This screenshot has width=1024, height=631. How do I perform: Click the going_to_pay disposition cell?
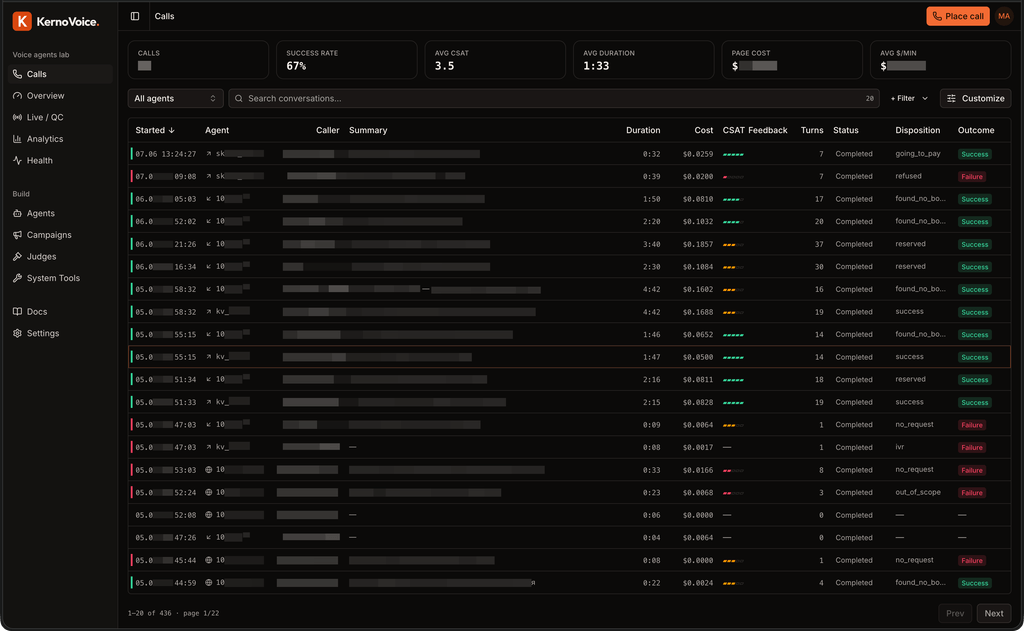pyautogui.click(x=918, y=154)
